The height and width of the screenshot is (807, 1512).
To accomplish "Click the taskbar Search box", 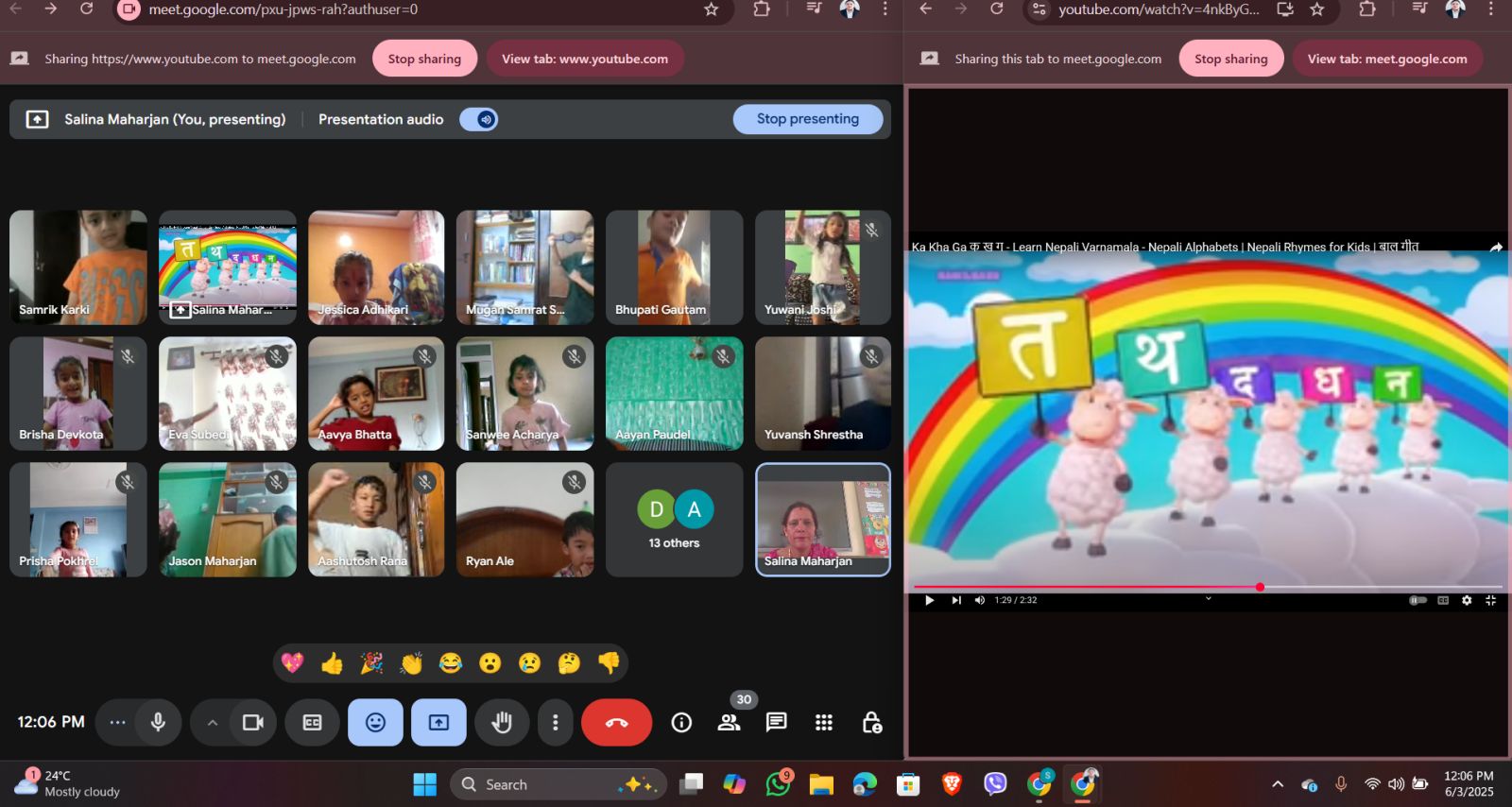I will coord(559,784).
